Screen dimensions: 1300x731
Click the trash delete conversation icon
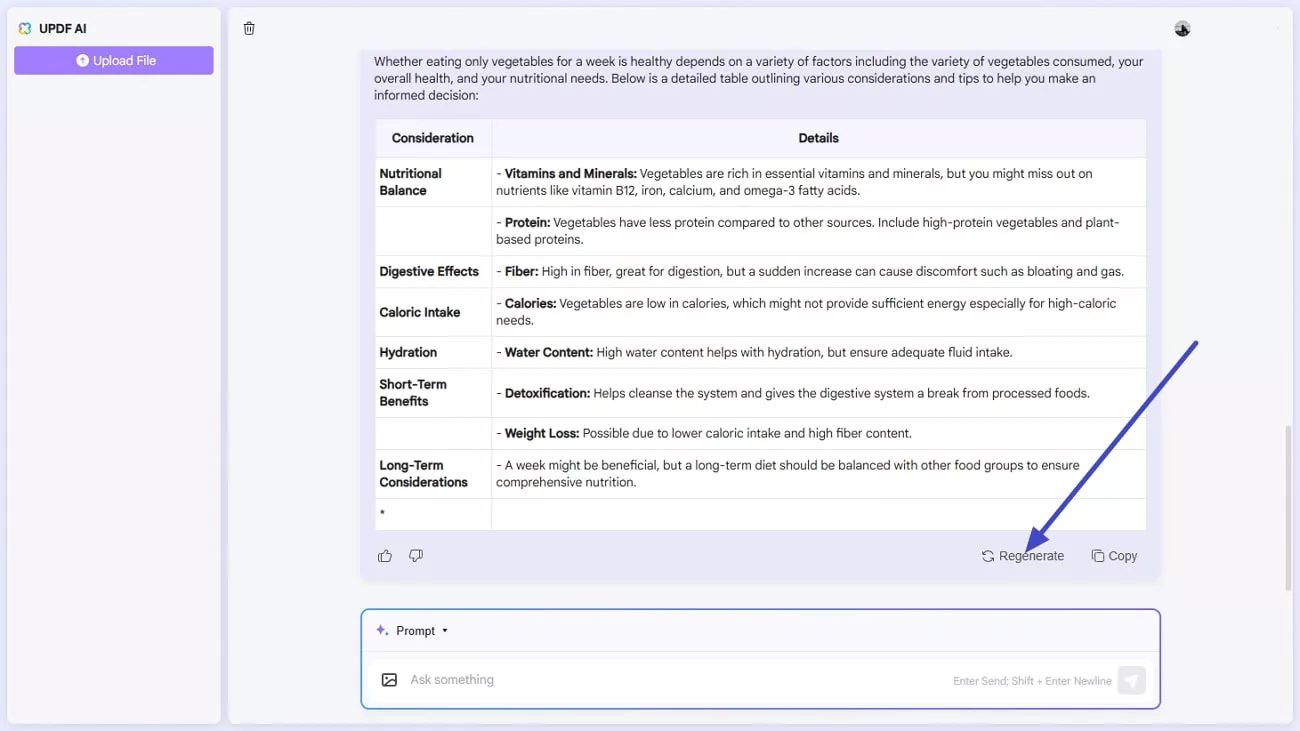[x=249, y=28]
